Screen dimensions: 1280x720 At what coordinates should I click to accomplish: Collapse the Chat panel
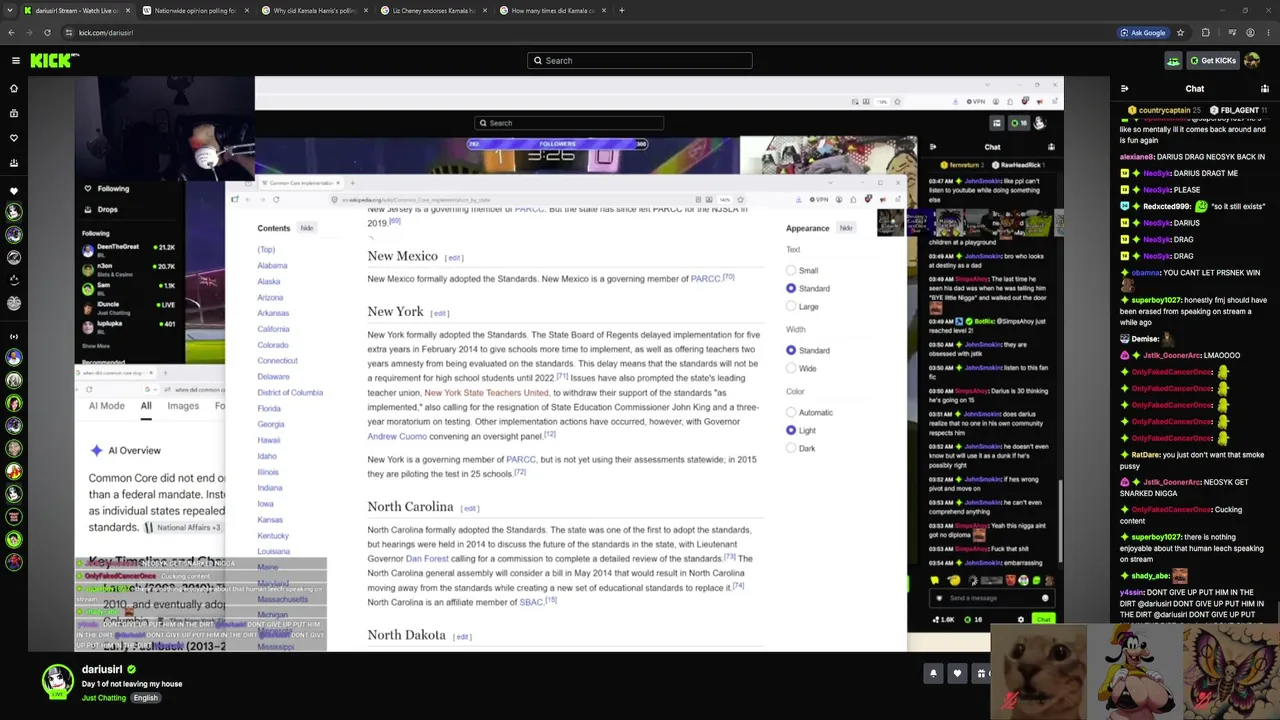click(x=1125, y=89)
